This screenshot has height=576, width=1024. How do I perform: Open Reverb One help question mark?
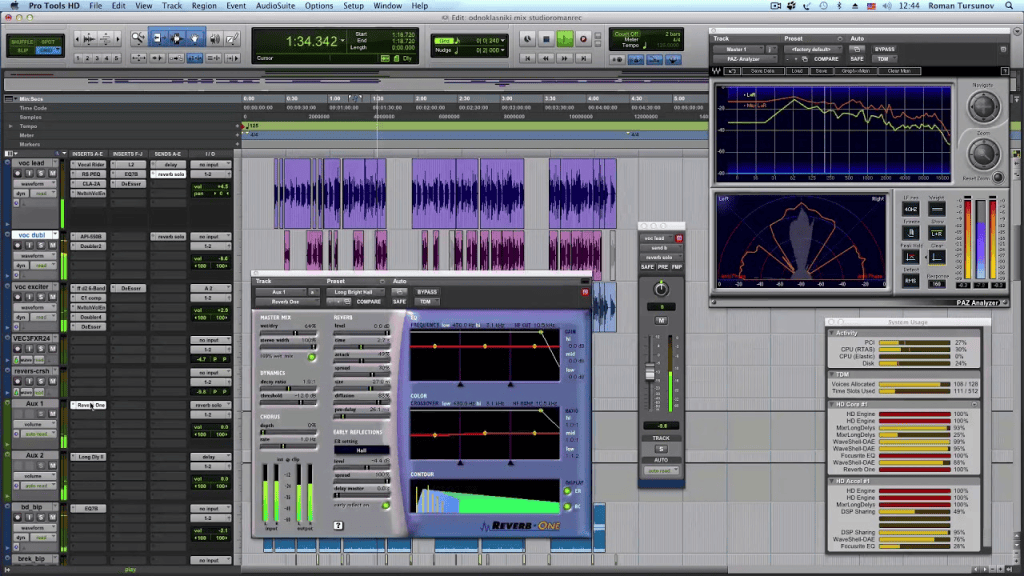coord(338,525)
